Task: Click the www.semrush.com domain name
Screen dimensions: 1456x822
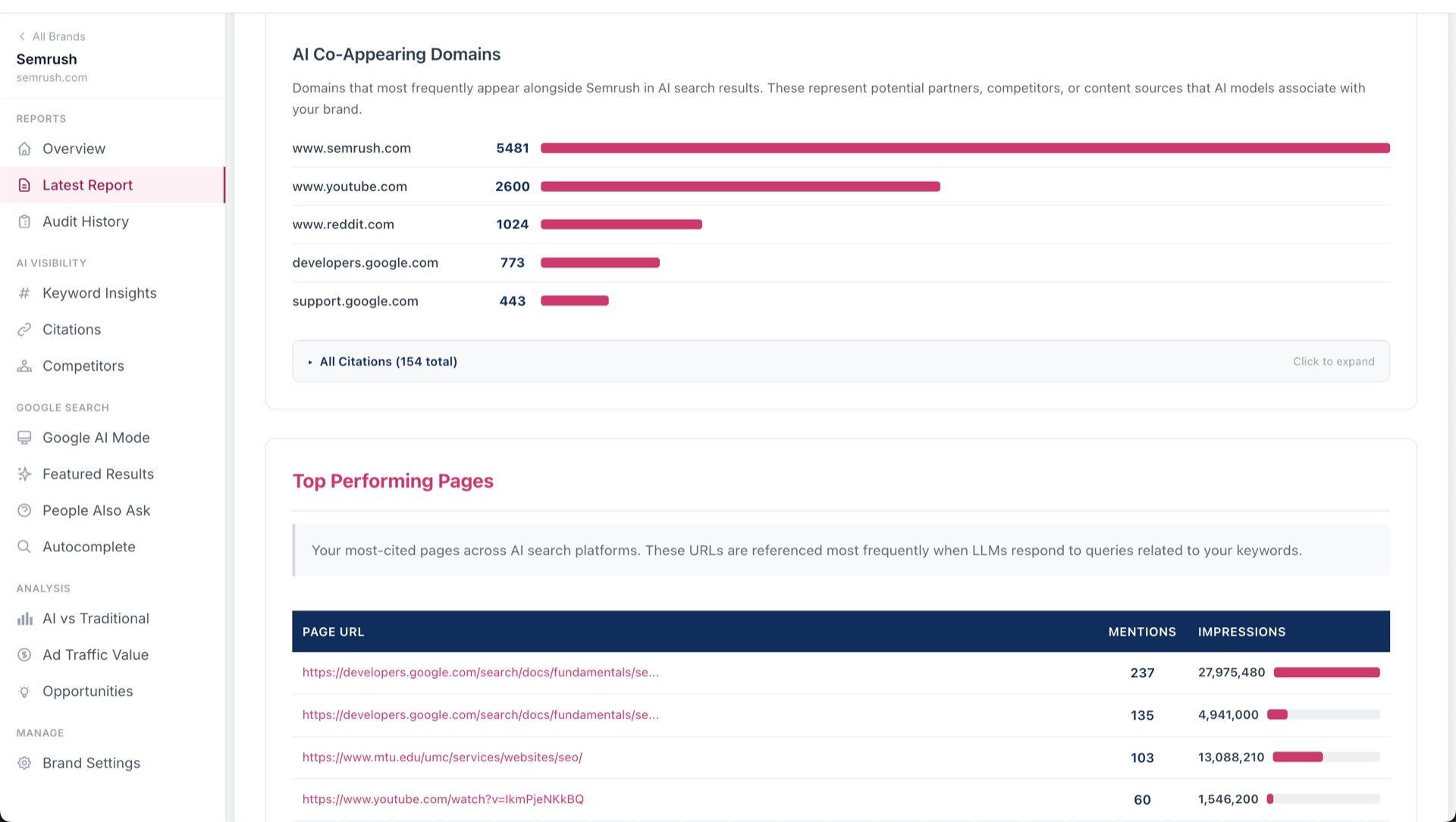Action: [x=351, y=149]
